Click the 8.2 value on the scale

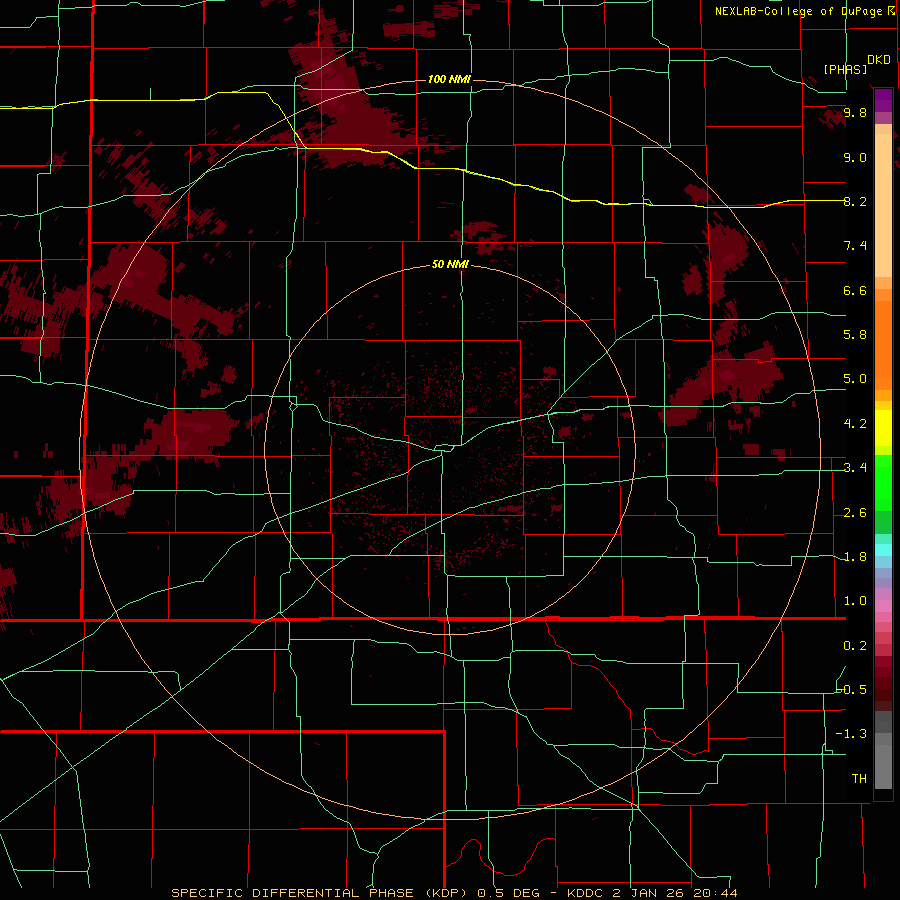point(855,201)
